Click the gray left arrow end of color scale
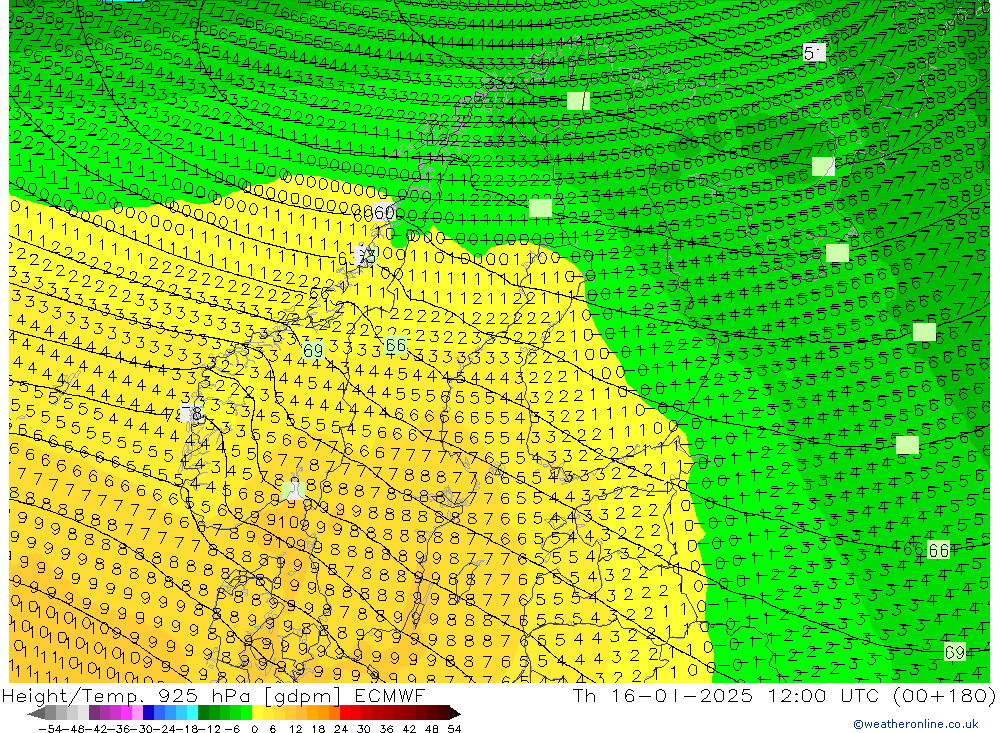Screen dimensions: 1000x733 36,713
